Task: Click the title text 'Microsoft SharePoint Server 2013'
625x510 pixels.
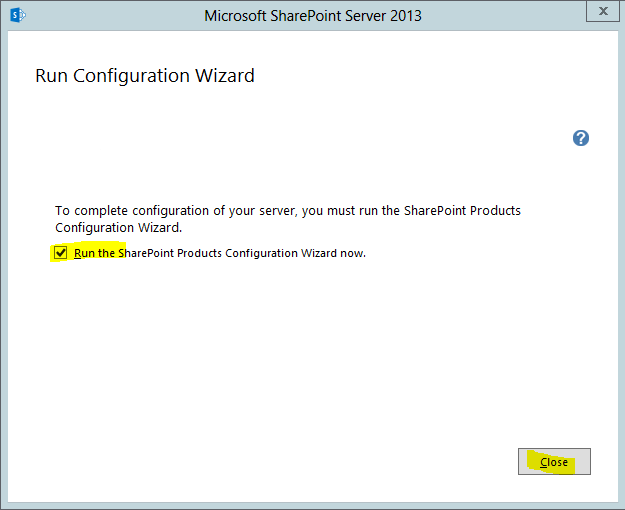Action: [312, 16]
